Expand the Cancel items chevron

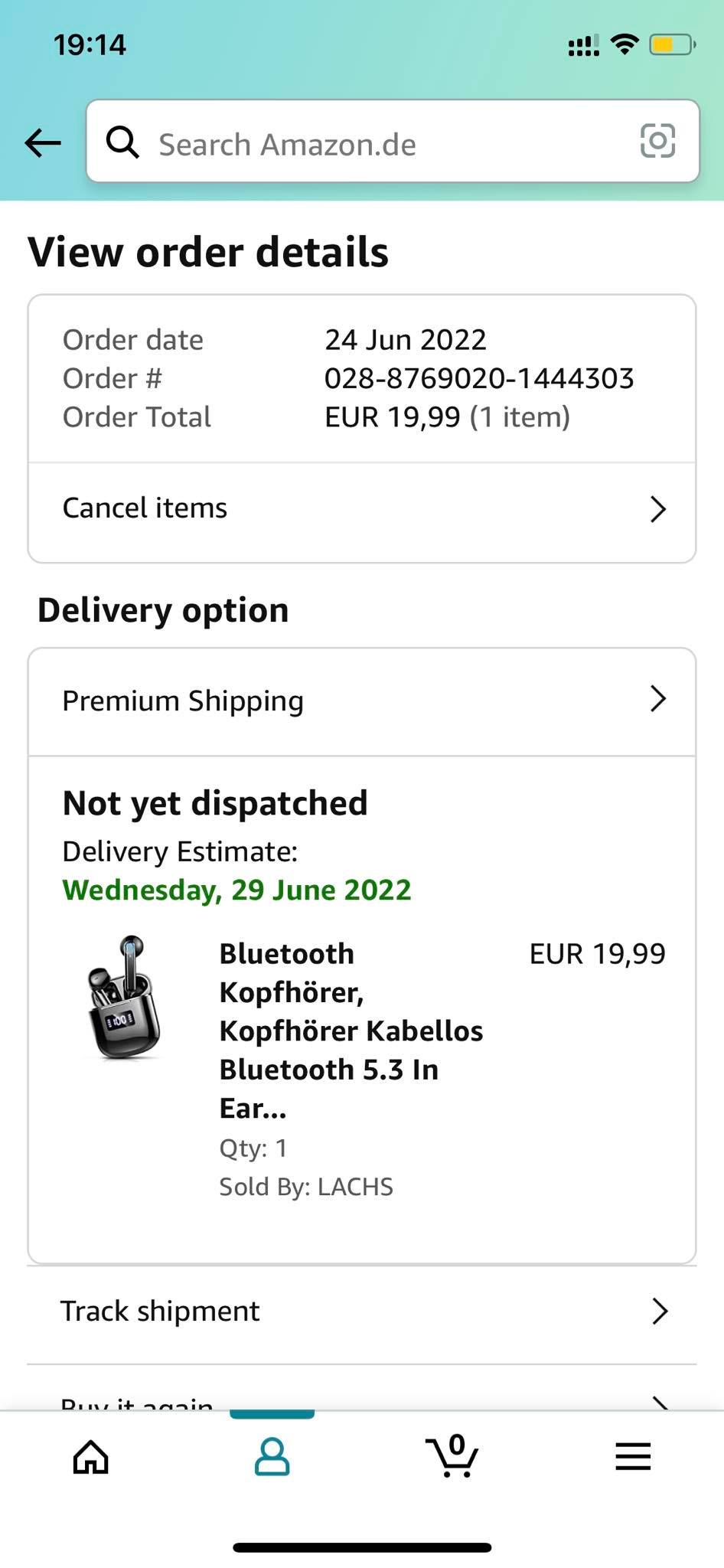coord(658,509)
